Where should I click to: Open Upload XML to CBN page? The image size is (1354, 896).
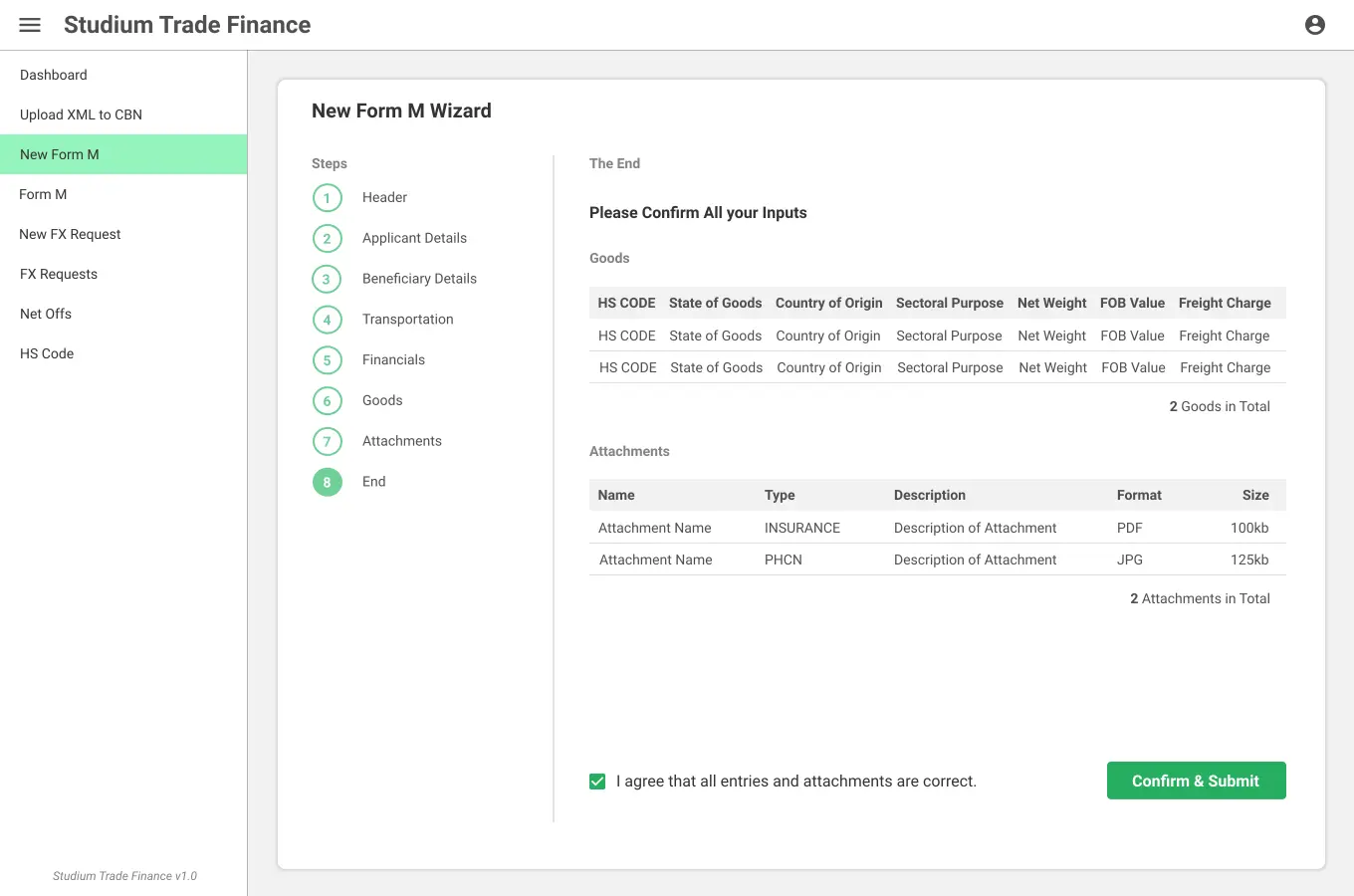[123, 114]
